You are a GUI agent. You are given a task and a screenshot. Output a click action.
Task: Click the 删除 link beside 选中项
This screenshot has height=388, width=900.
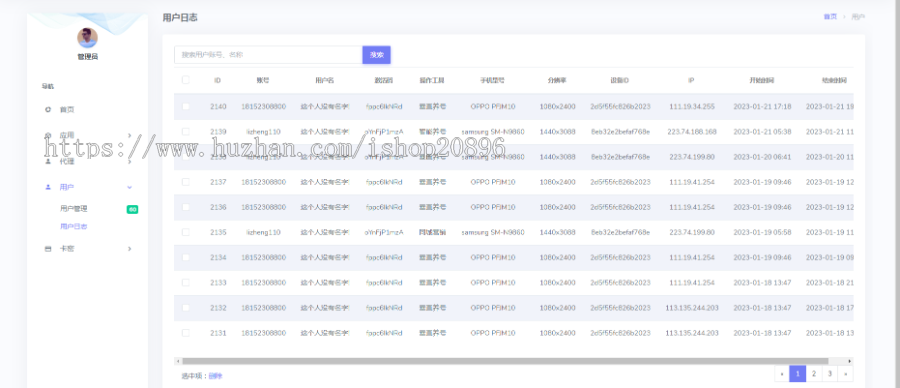tap(215, 376)
